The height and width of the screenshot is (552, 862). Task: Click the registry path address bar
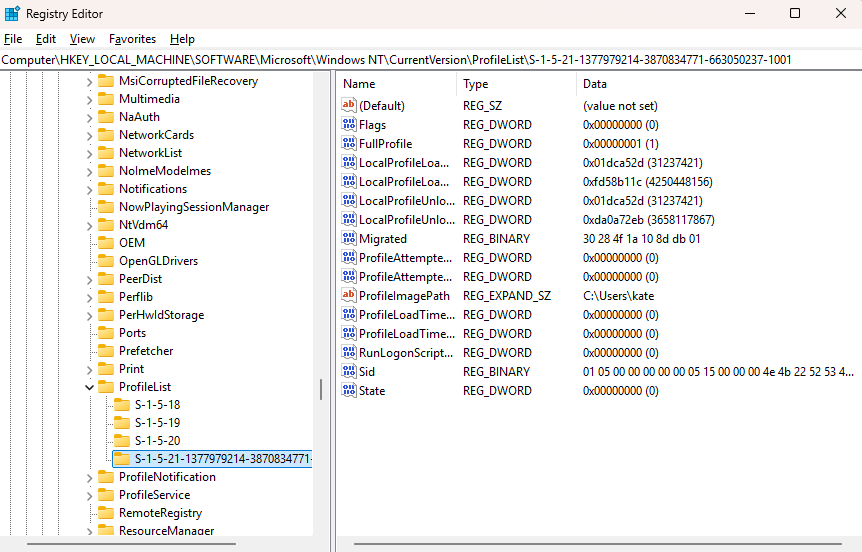[x=430, y=60]
